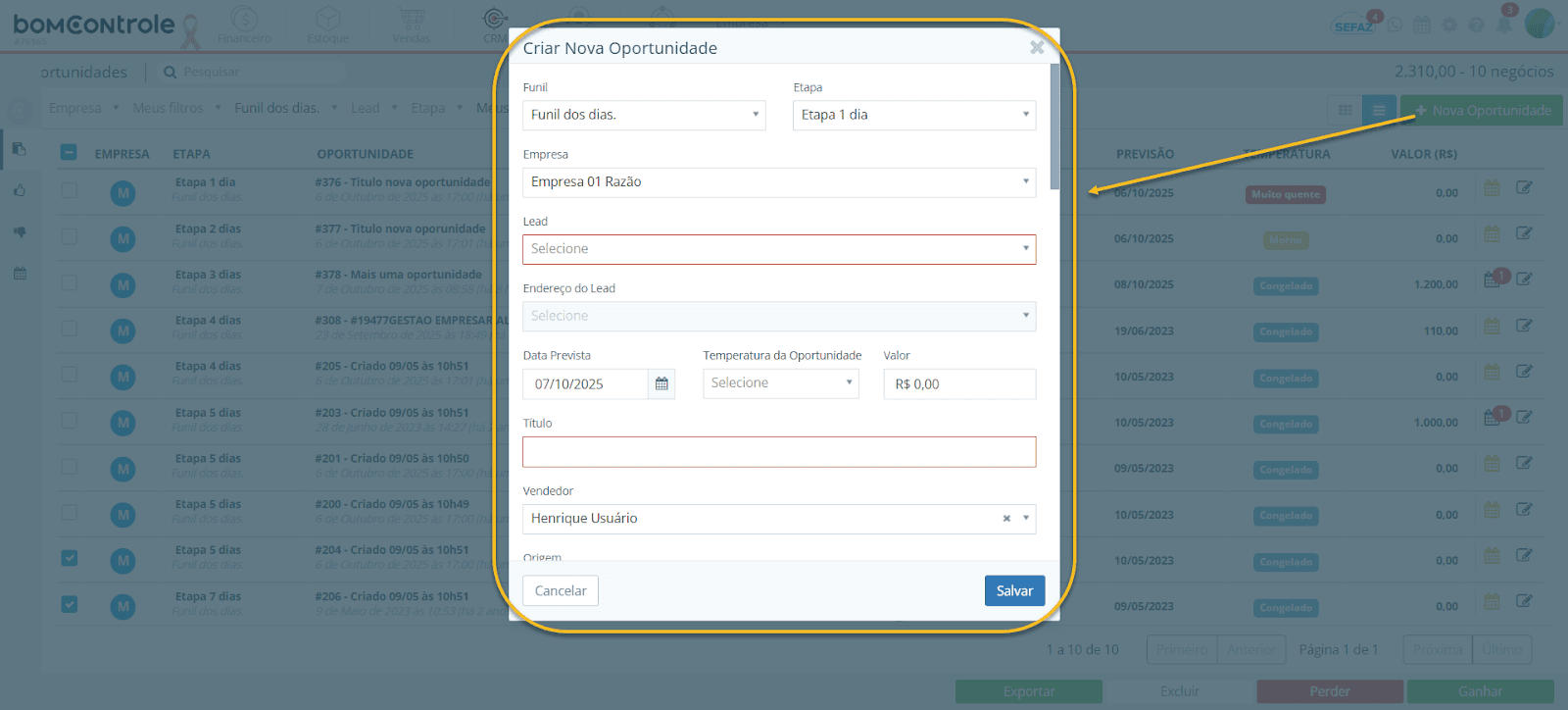Sort by VALOR (R$) column header
The image size is (1568, 710).
coord(1424,154)
